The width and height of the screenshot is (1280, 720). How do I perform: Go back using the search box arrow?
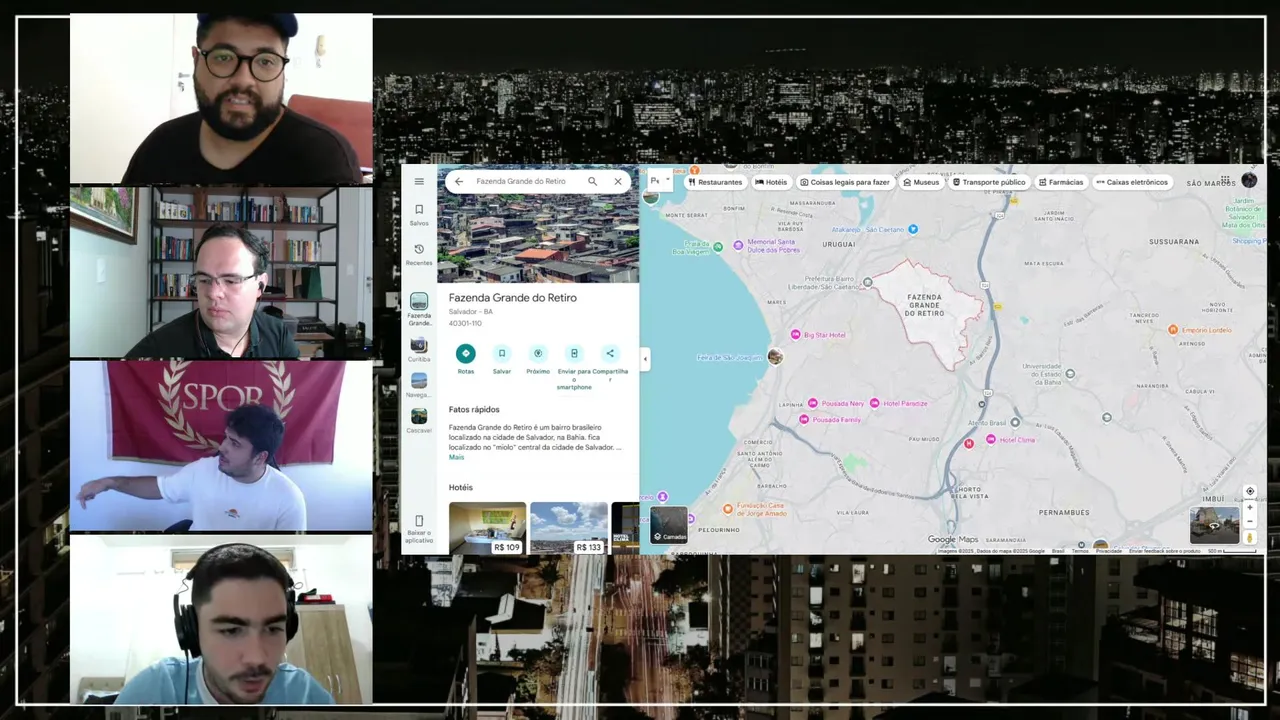[459, 181]
